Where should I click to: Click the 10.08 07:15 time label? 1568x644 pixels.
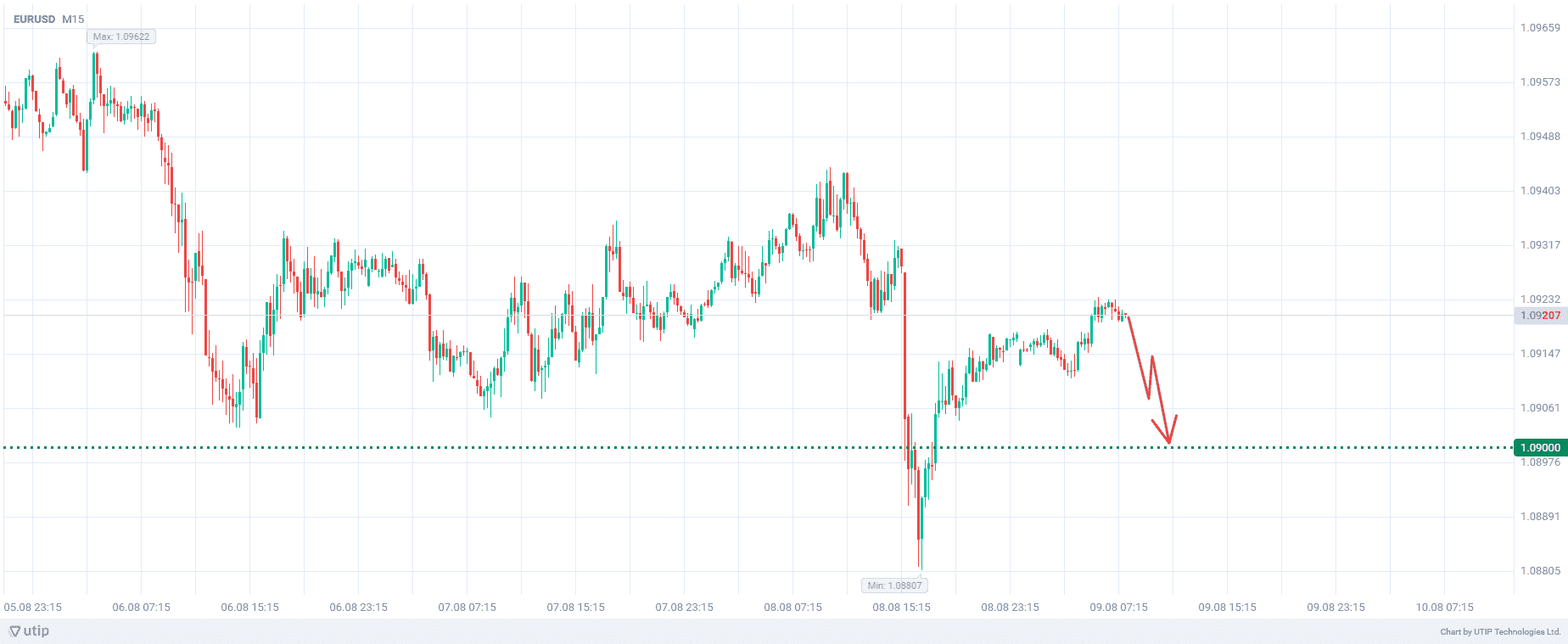tap(1445, 607)
